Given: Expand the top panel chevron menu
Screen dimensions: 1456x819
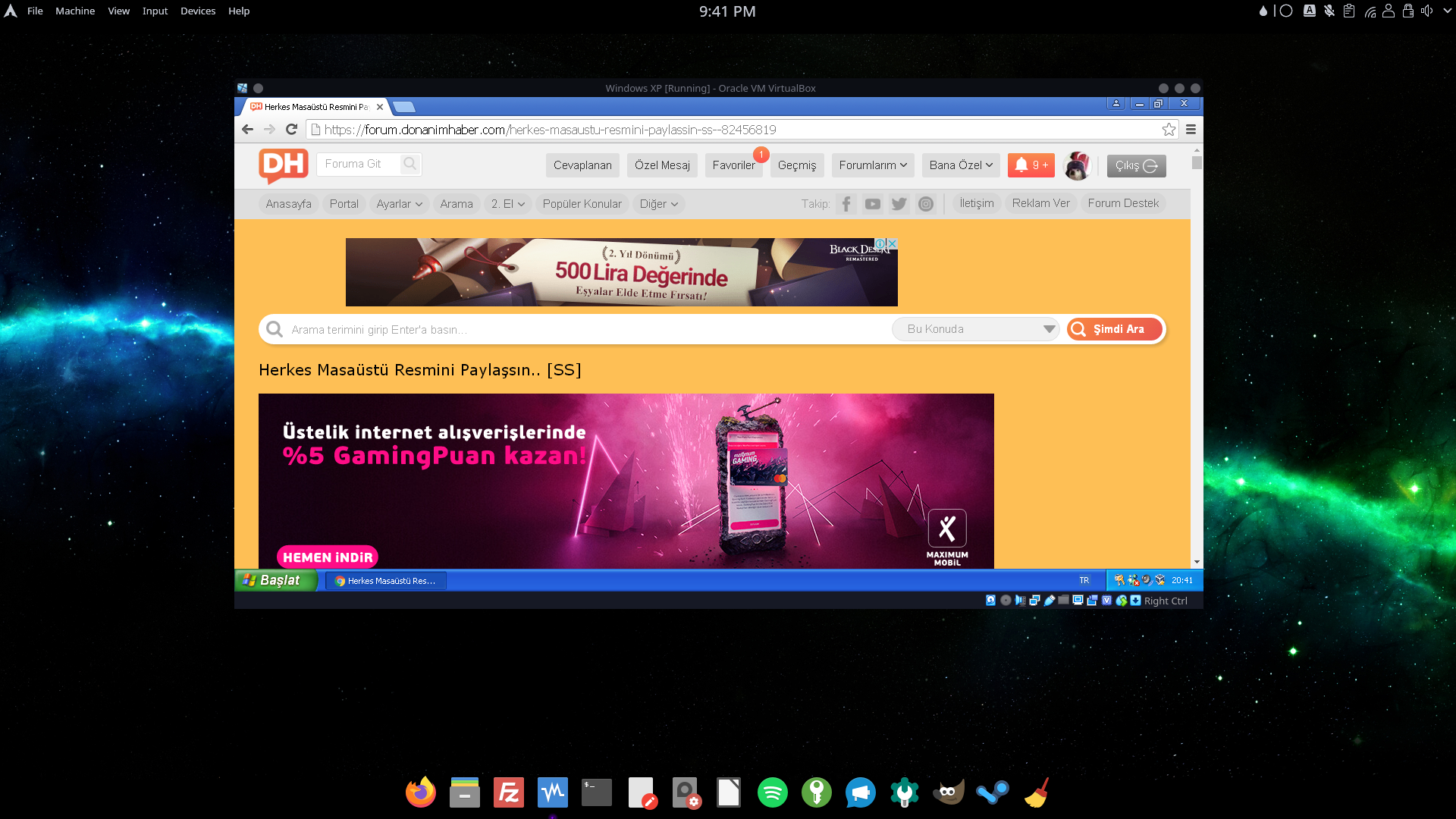Looking at the screenshot, I should (x=1447, y=11).
